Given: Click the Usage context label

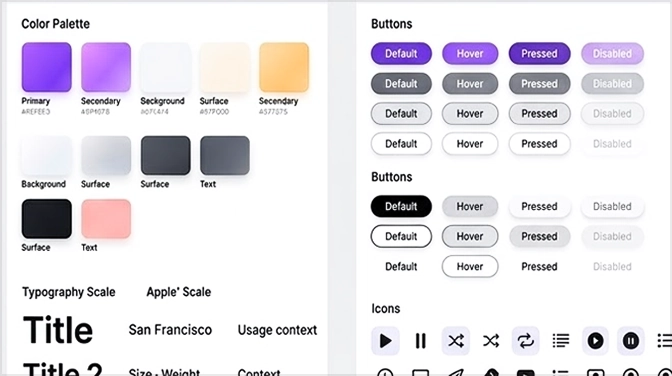Looking at the screenshot, I should (x=277, y=330).
